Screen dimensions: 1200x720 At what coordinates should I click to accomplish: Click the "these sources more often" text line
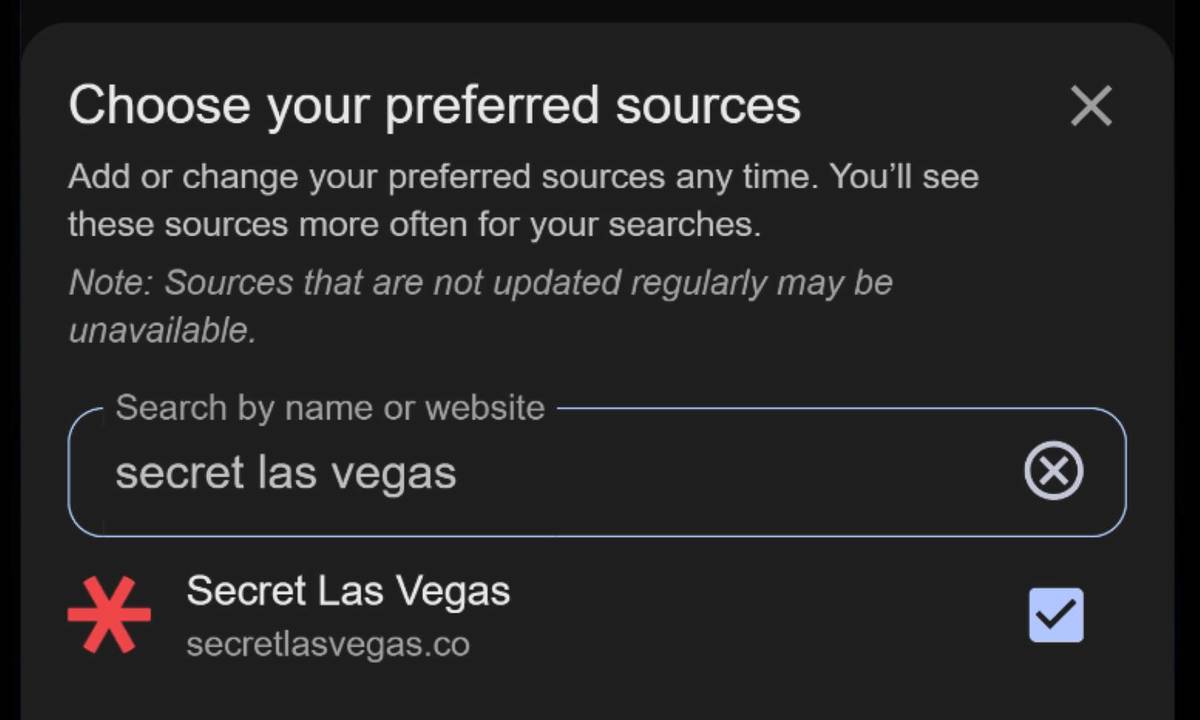coord(414,225)
